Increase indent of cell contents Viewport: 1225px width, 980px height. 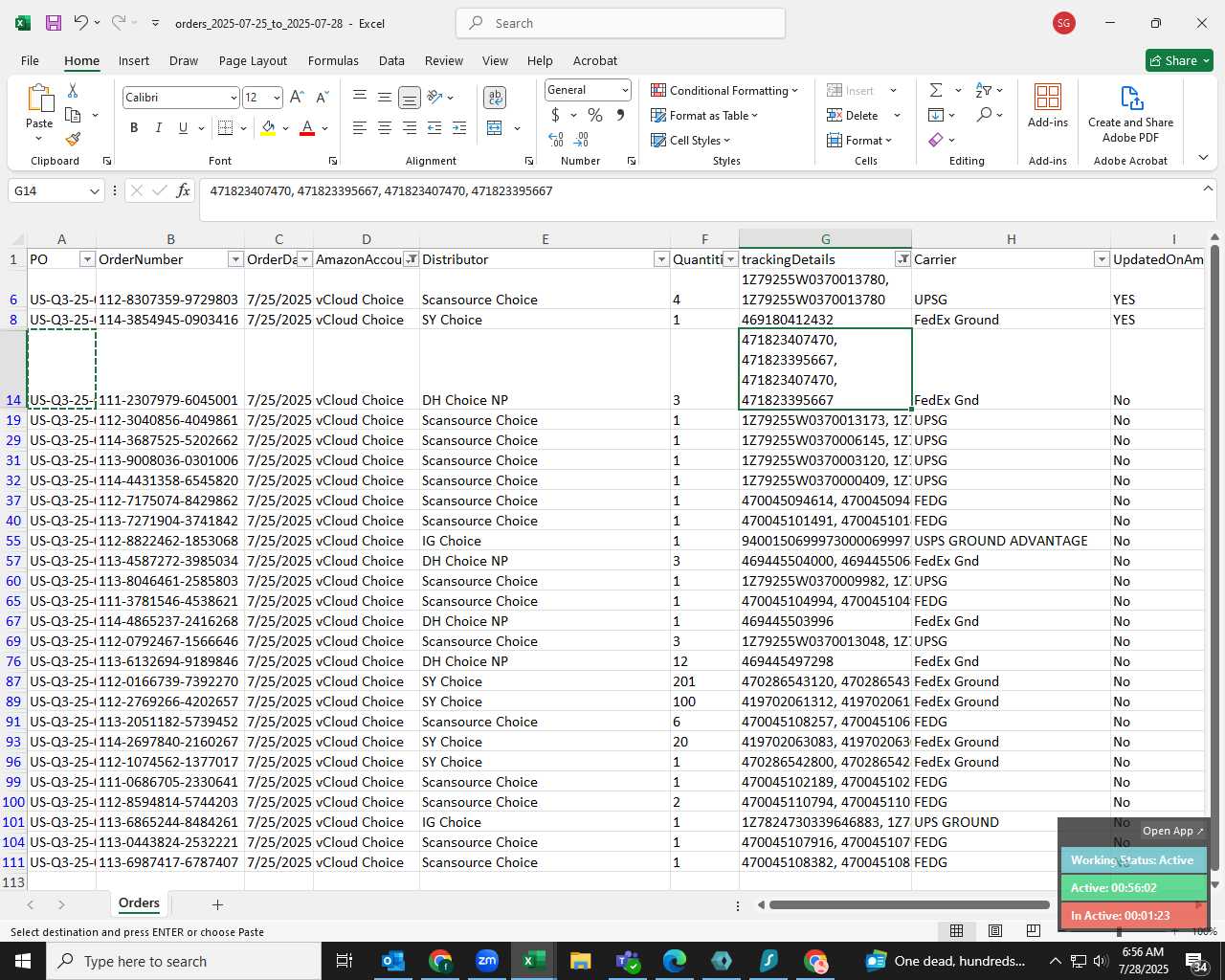coord(459,128)
